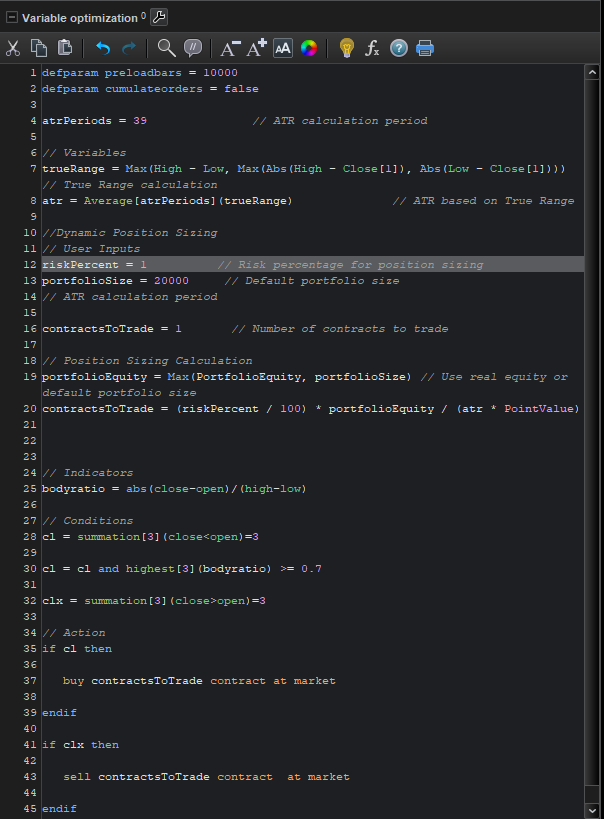The image size is (604, 819).
Task: Click 'buy' keyword on line 37
Action: (x=73, y=681)
